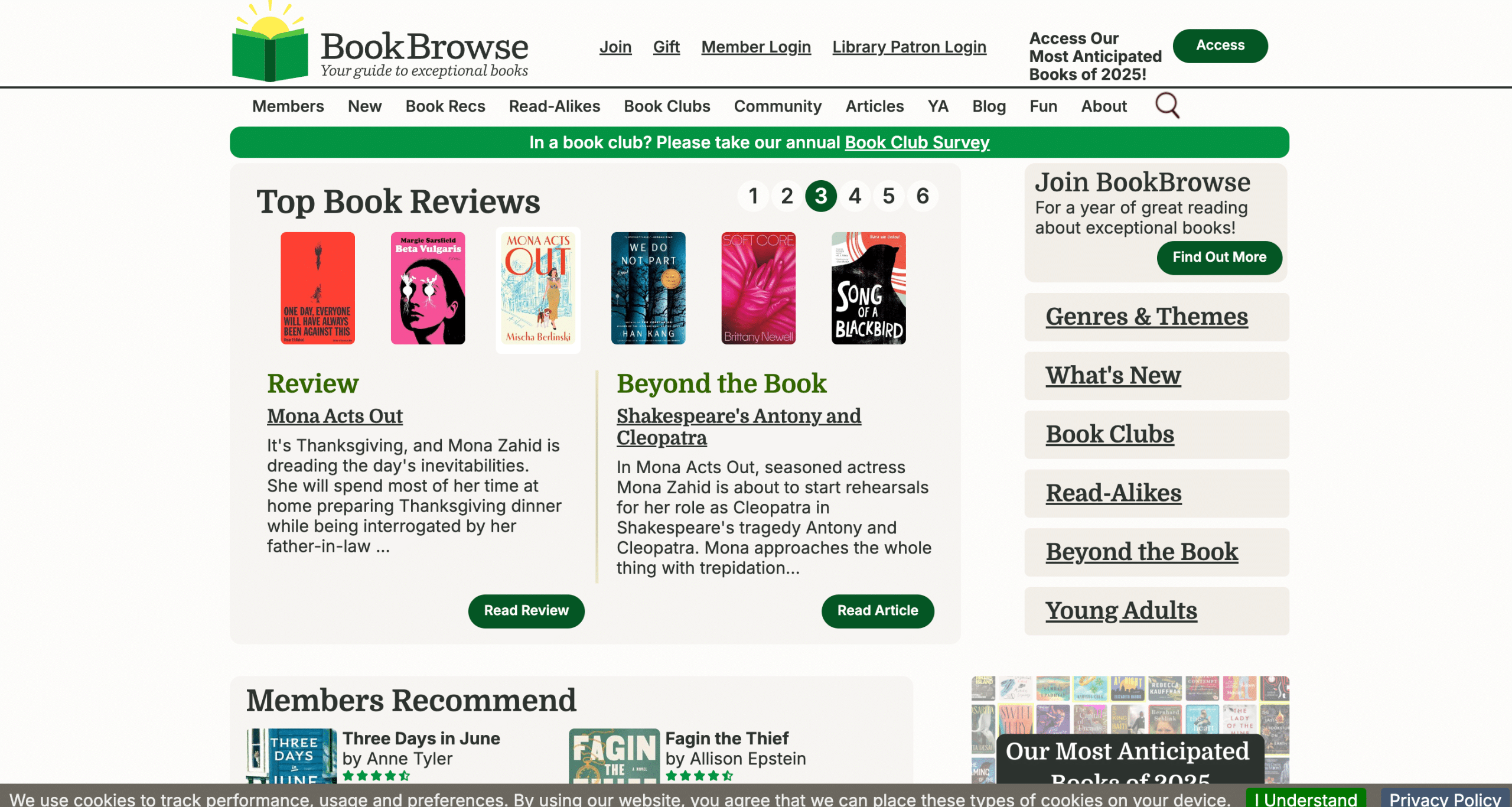
Task: Open the Book Clubs menu item
Action: point(667,106)
